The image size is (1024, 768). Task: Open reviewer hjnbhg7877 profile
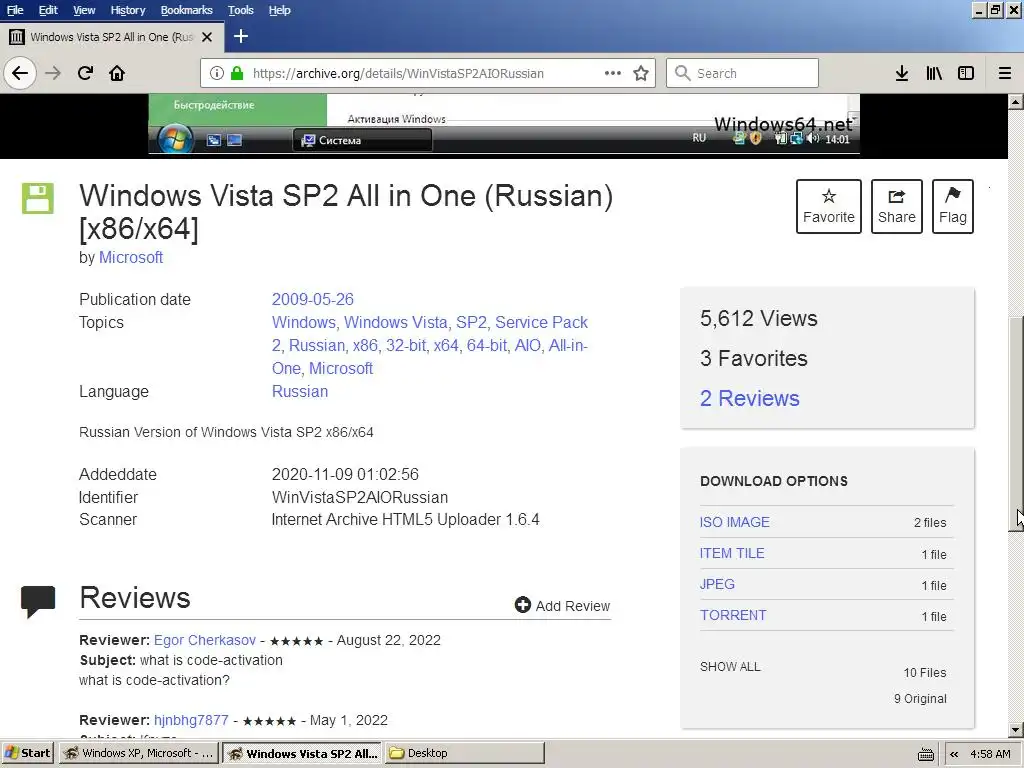coord(191,720)
